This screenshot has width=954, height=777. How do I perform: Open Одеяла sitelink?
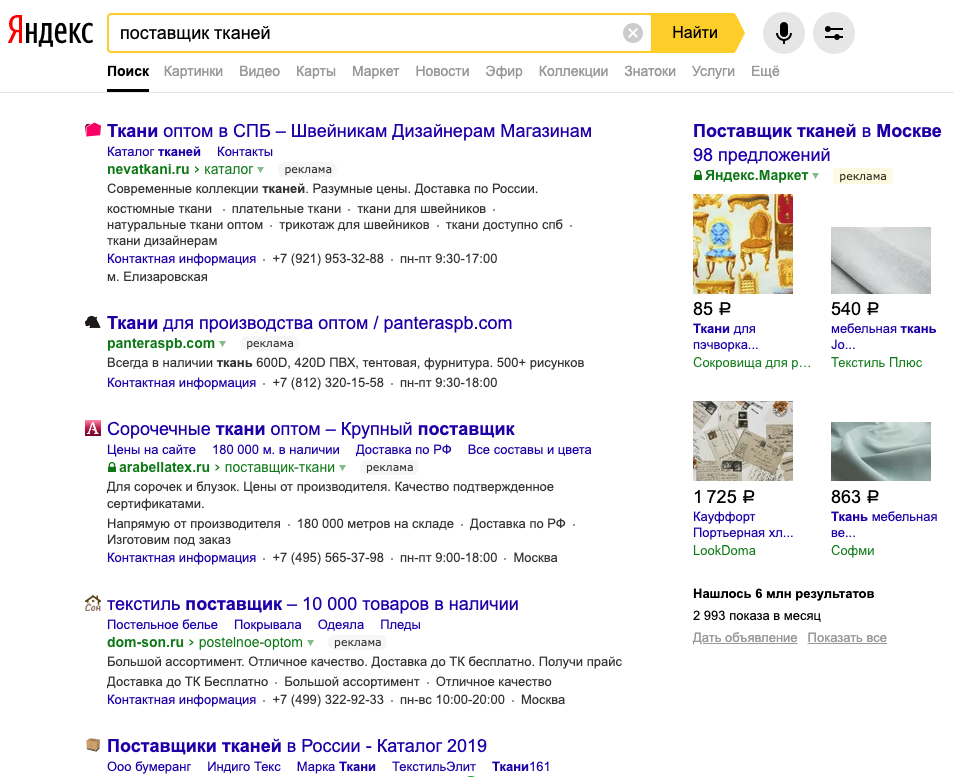point(341,624)
